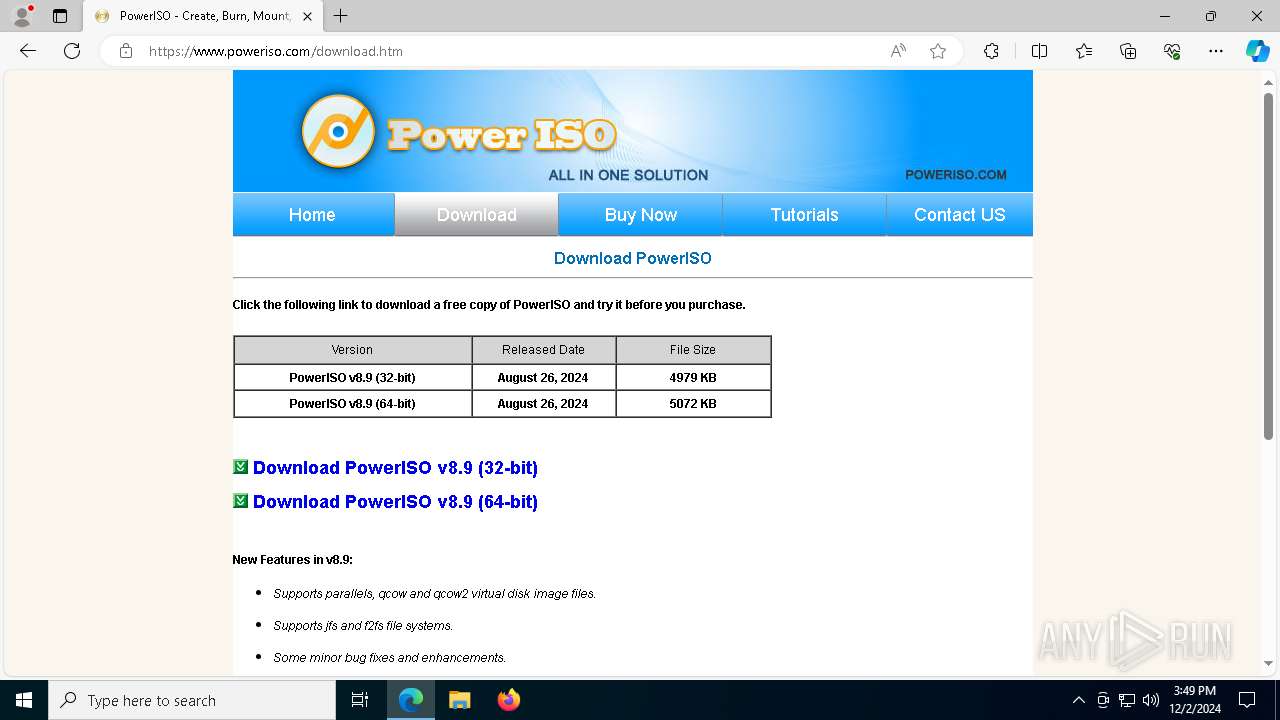Download PowerISO v8.9 (64-bit) link
Image resolution: width=1280 pixels, height=720 pixels.
pyautogui.click(x=395, y=502)
